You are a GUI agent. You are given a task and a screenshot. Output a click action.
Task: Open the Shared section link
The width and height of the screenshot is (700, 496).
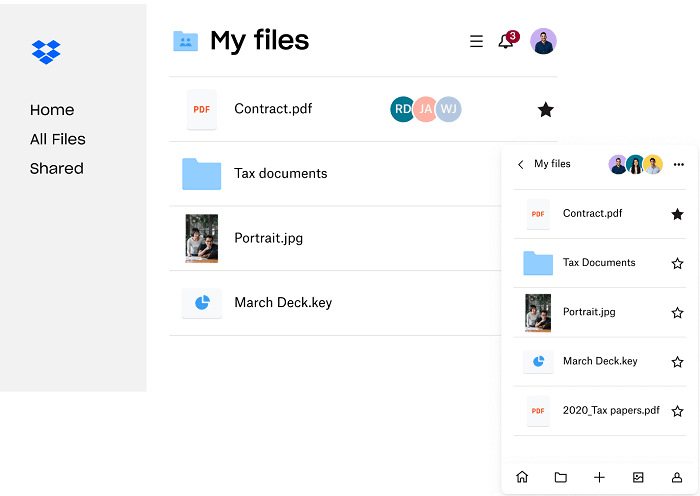point(57,168)
